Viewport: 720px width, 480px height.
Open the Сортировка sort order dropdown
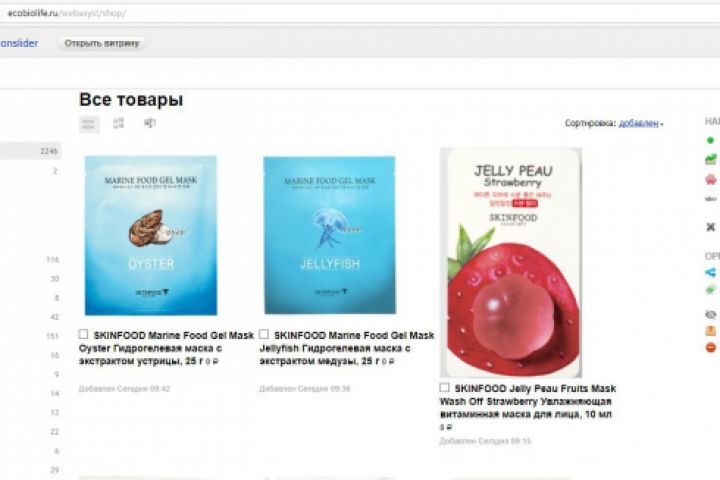click(x=641, y=123)
